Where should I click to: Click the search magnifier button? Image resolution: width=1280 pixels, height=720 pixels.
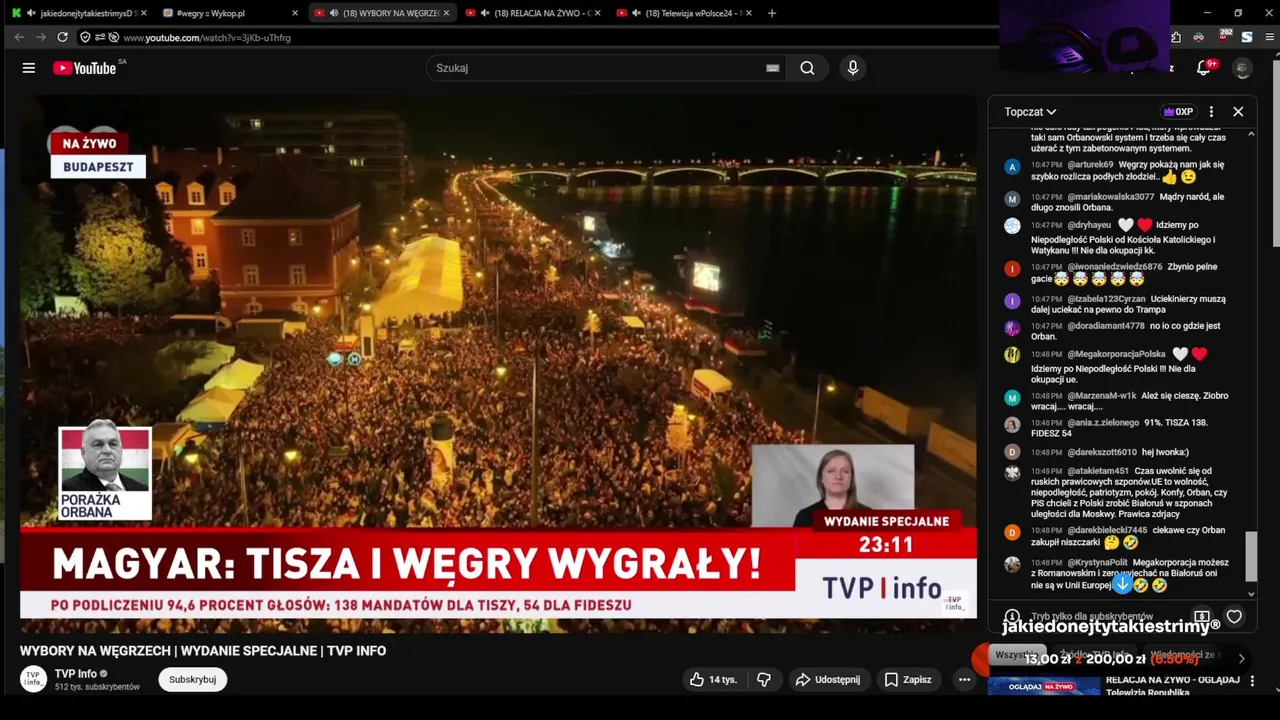tap(807, 68)
